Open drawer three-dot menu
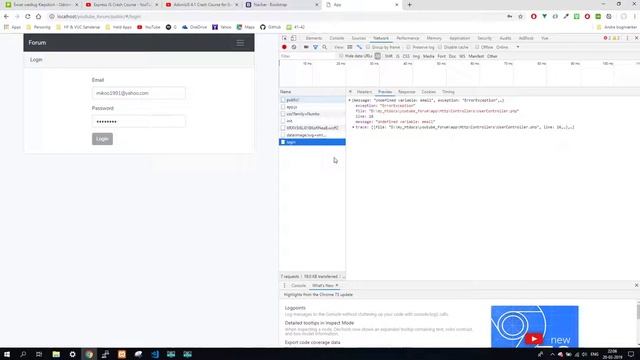Viewport: 640px width, 360px height. [x=284, y=285]
